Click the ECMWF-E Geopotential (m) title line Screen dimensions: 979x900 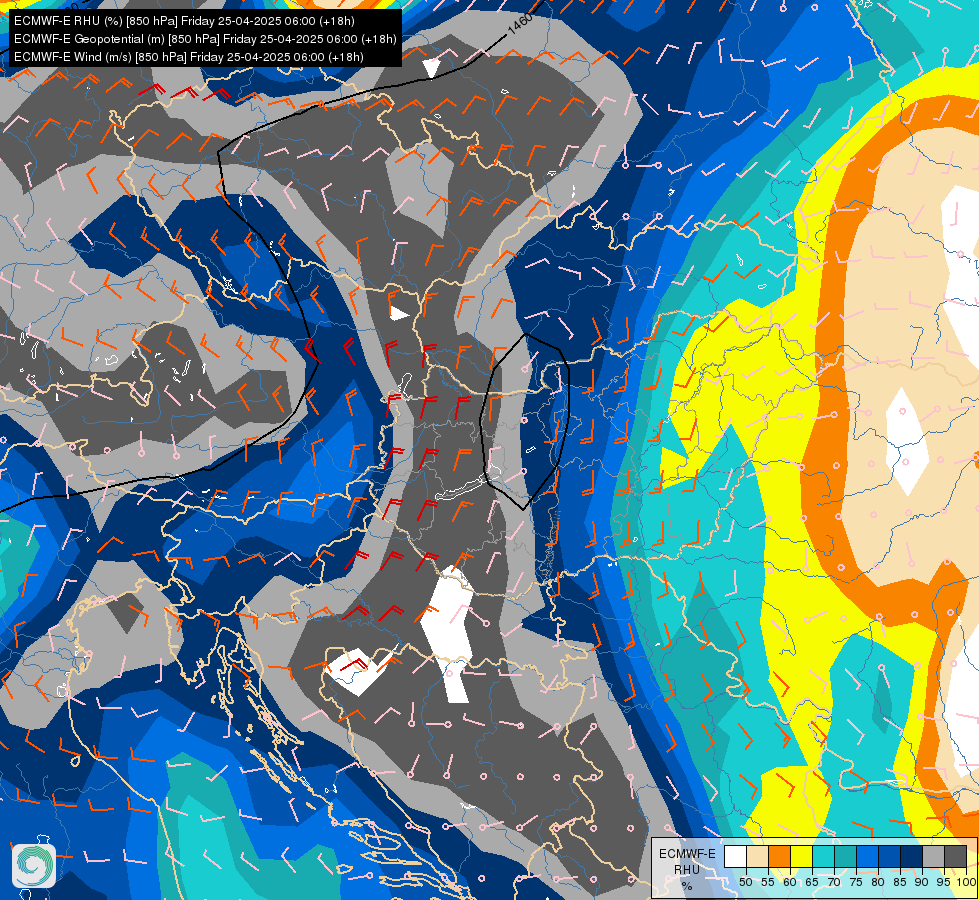(x=205, y=39)
